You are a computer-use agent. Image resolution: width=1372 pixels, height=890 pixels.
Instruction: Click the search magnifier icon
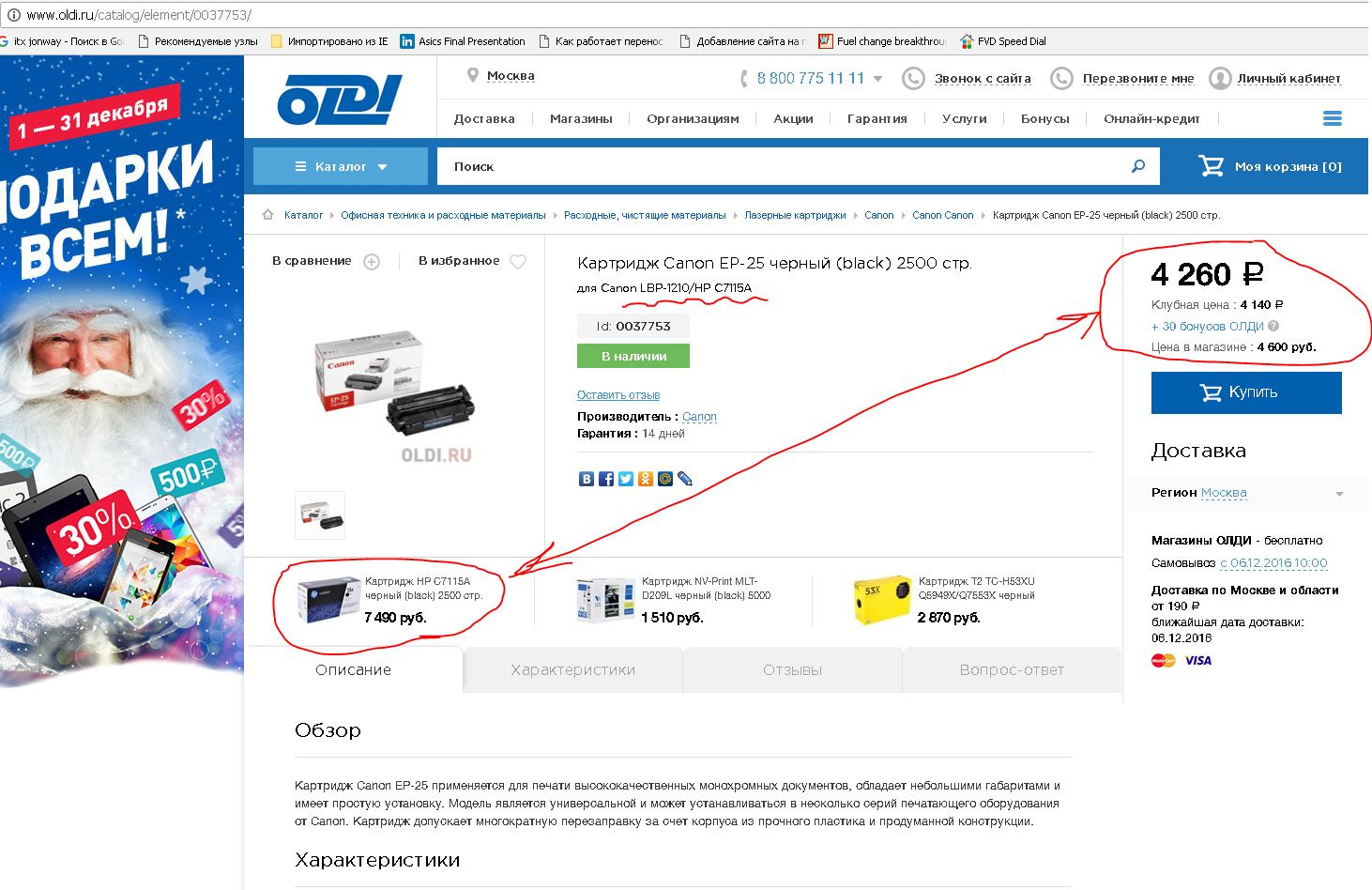(x=1138, y=166)
